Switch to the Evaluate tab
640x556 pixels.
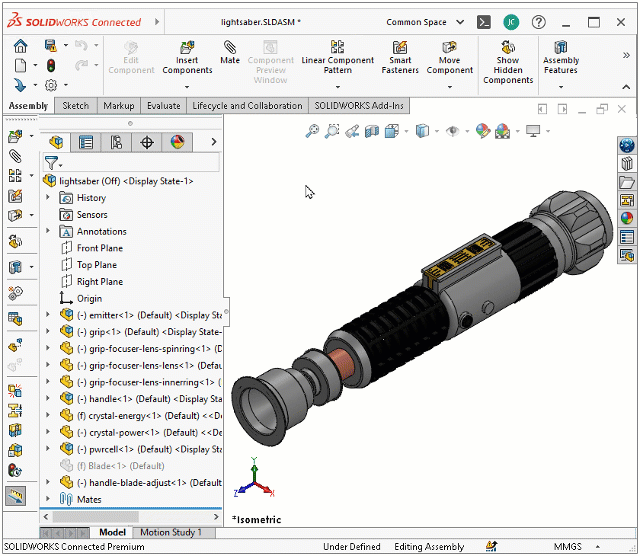click(x=164, y=106)
